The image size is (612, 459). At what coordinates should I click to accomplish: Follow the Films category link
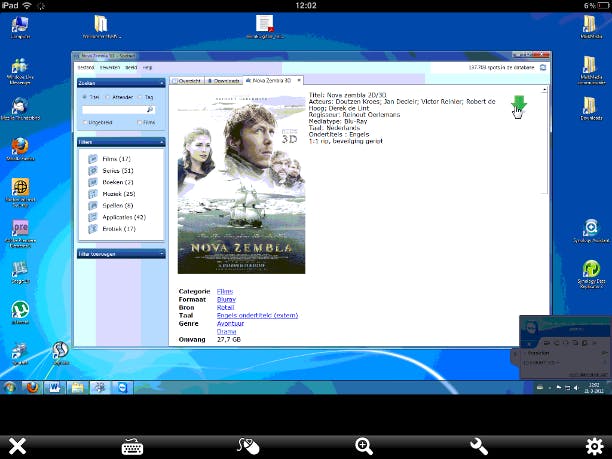pos(225,292)
